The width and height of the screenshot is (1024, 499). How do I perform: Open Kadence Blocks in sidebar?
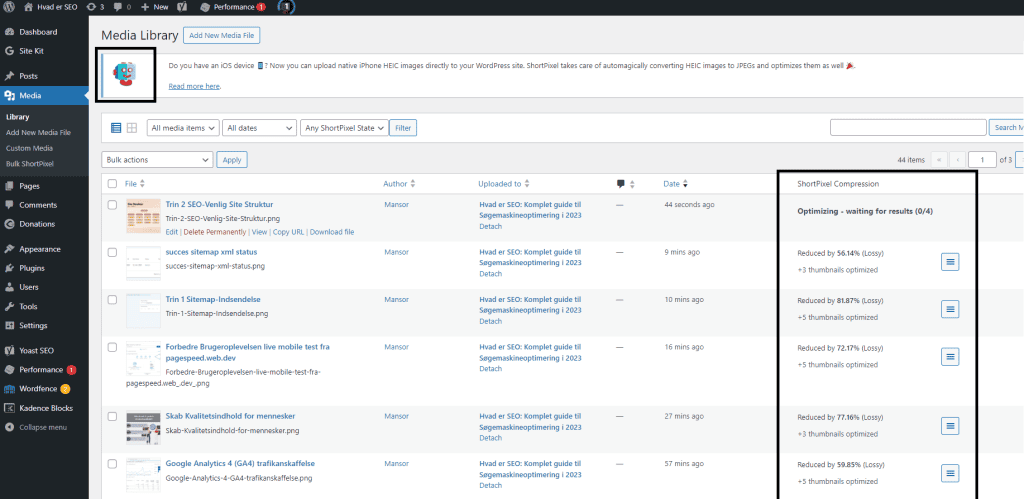(44, 408)
